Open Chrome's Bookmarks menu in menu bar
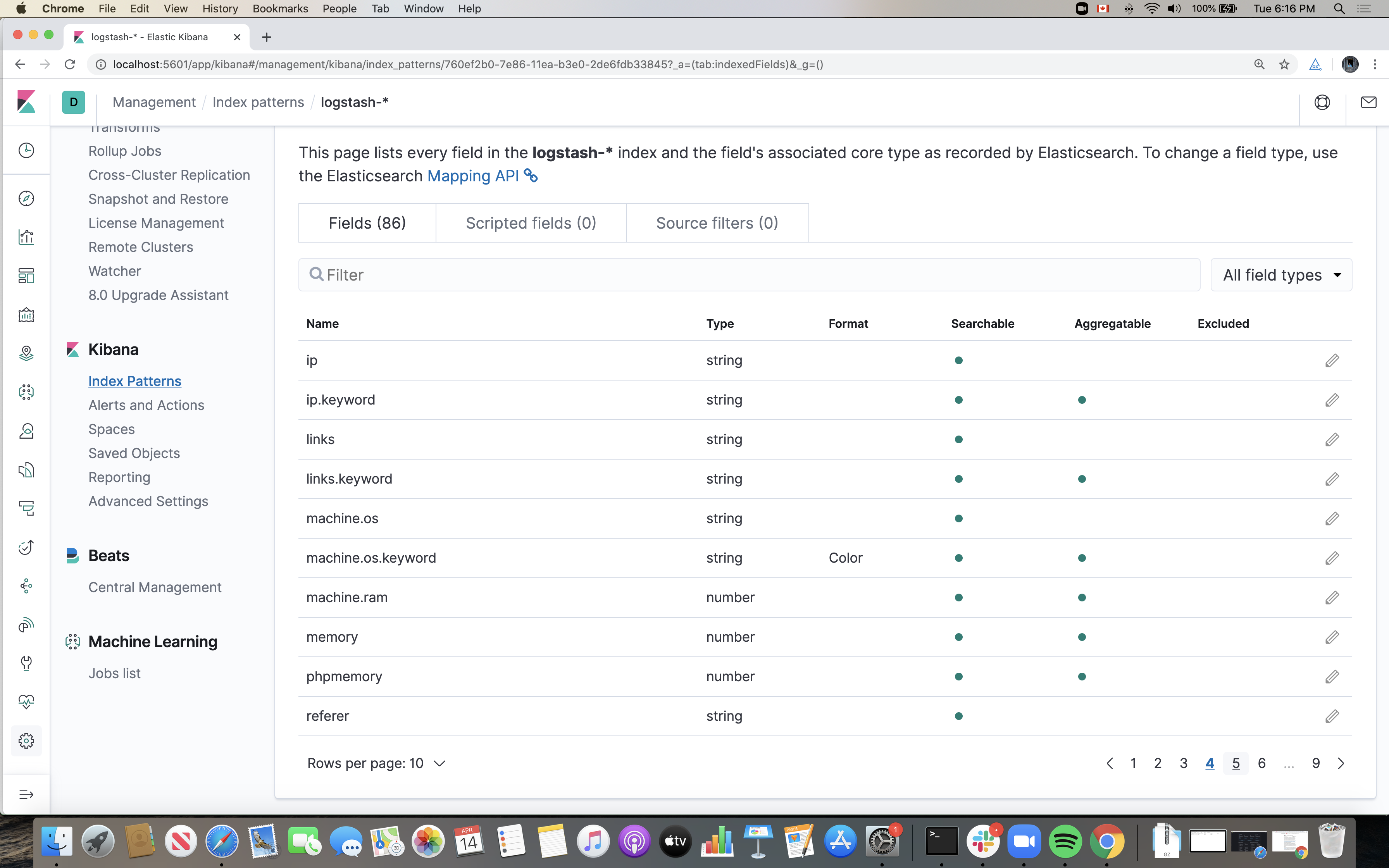The width and height of the screenshot is (1389, 868). (280, 9)
